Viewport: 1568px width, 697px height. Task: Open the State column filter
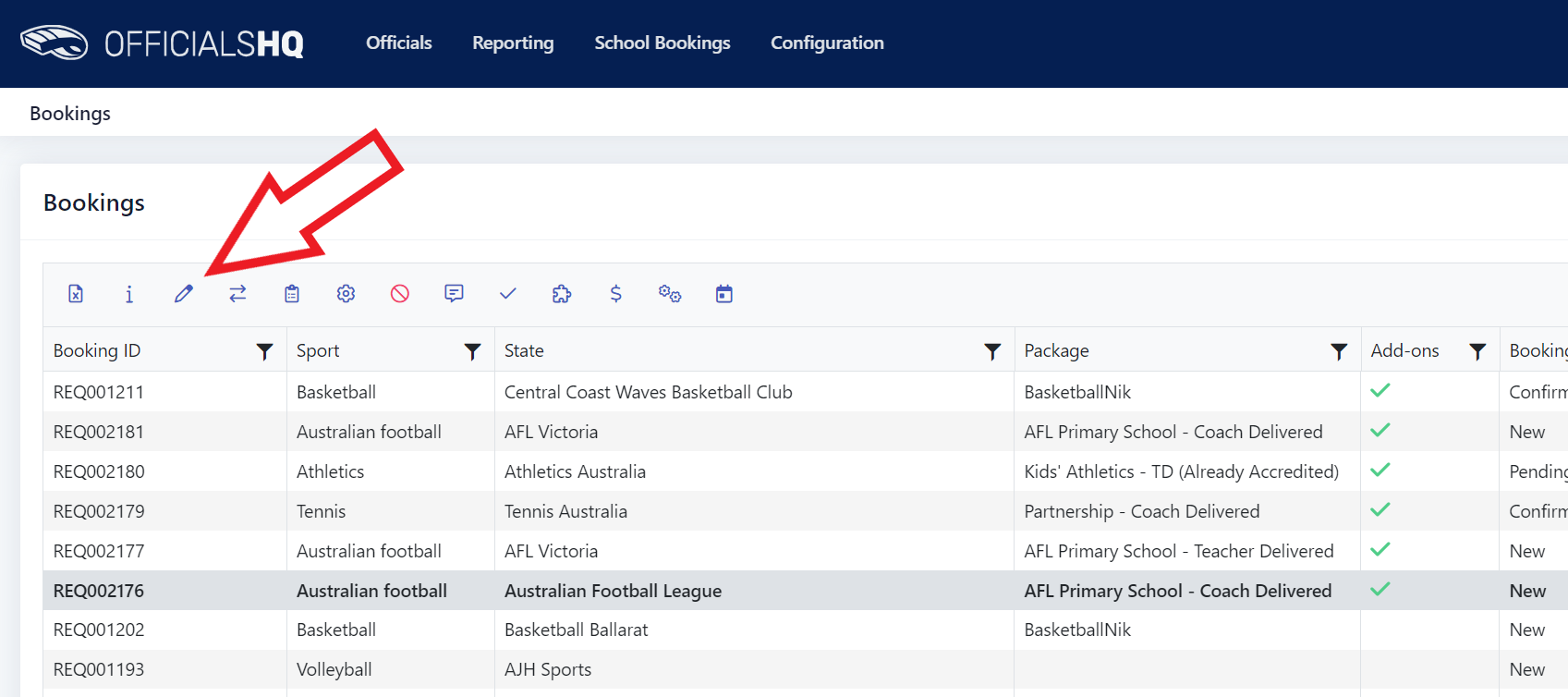coord(992,351)
